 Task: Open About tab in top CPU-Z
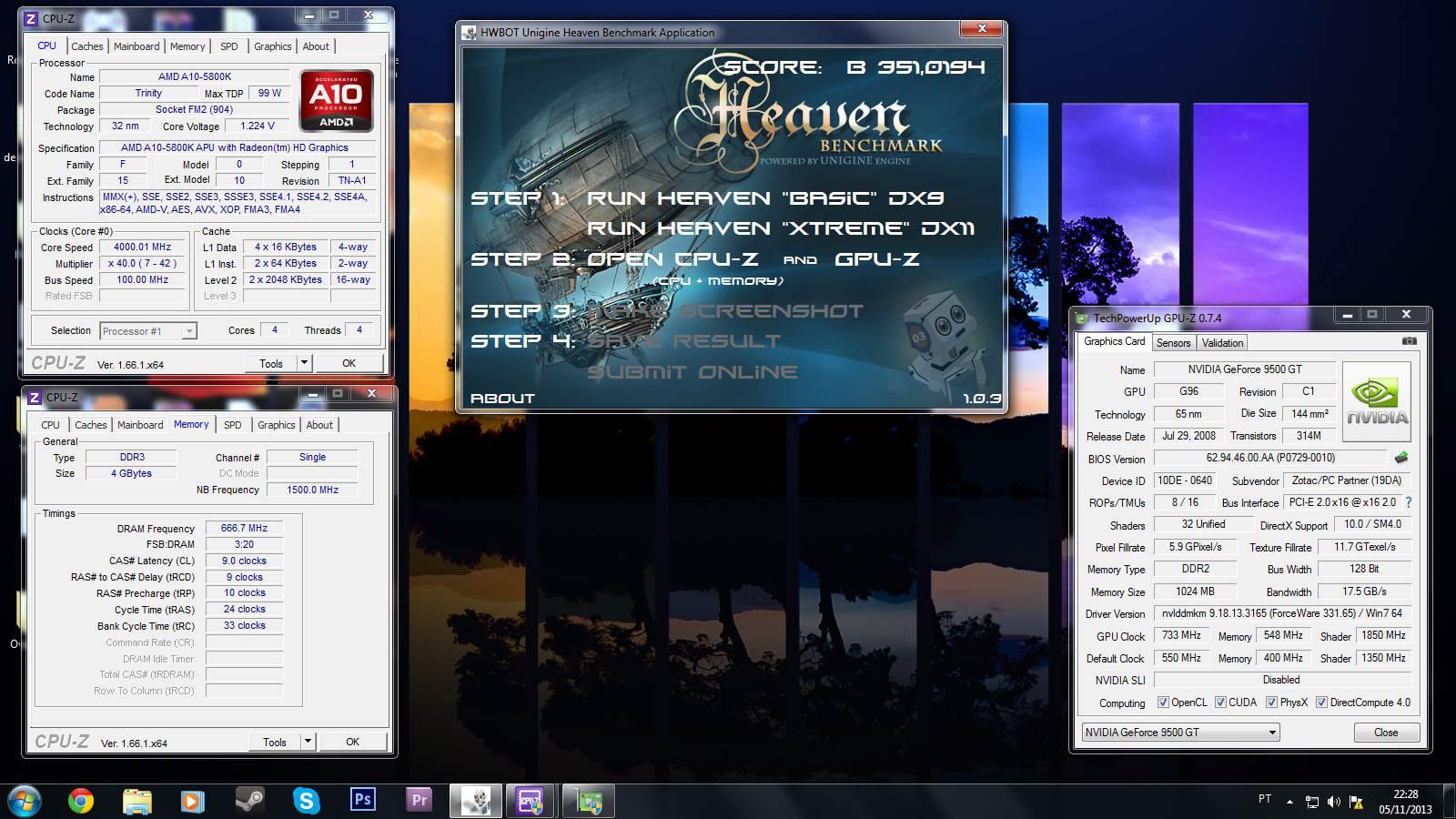[x=316, y=46]
